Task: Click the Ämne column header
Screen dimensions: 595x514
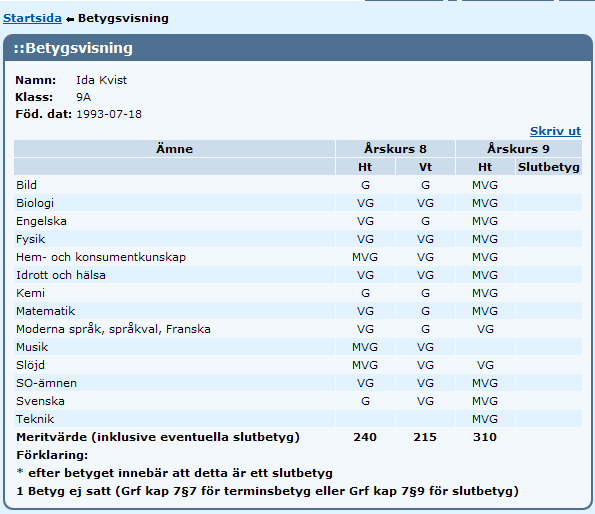Action: [174, 149]
